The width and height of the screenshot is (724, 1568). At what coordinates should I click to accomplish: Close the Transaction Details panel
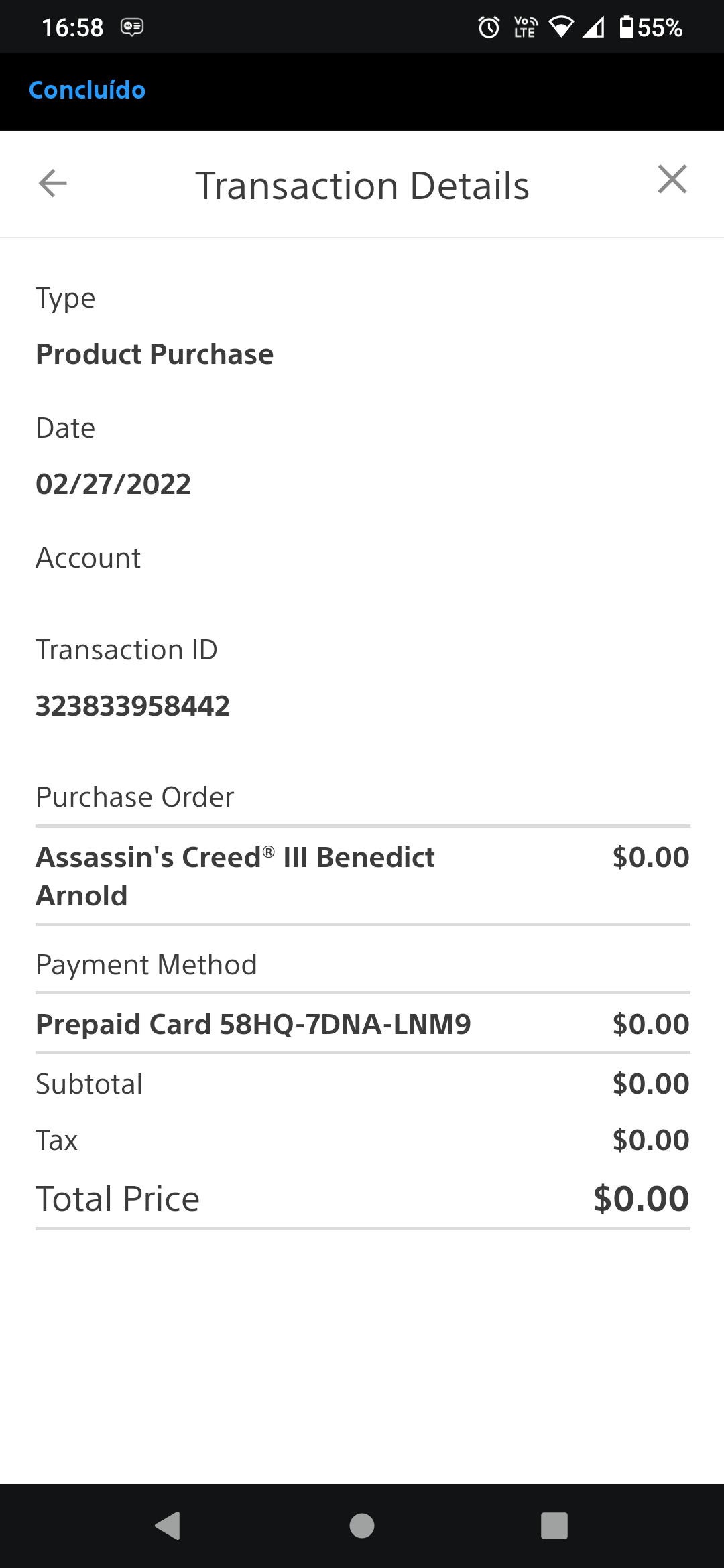tap(672, 179)
